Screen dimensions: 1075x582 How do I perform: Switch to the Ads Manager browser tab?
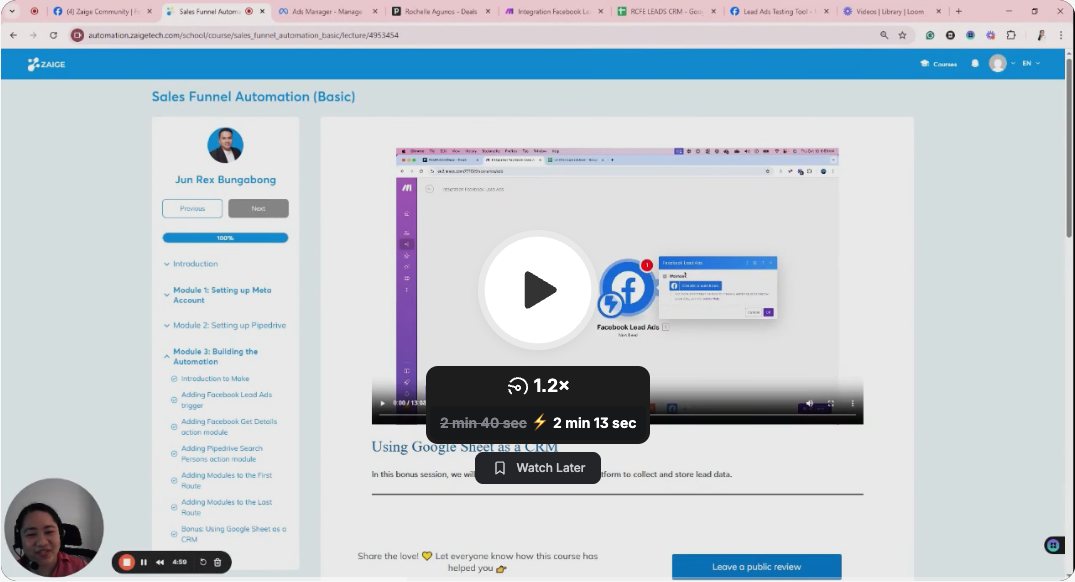click(326, 12)
